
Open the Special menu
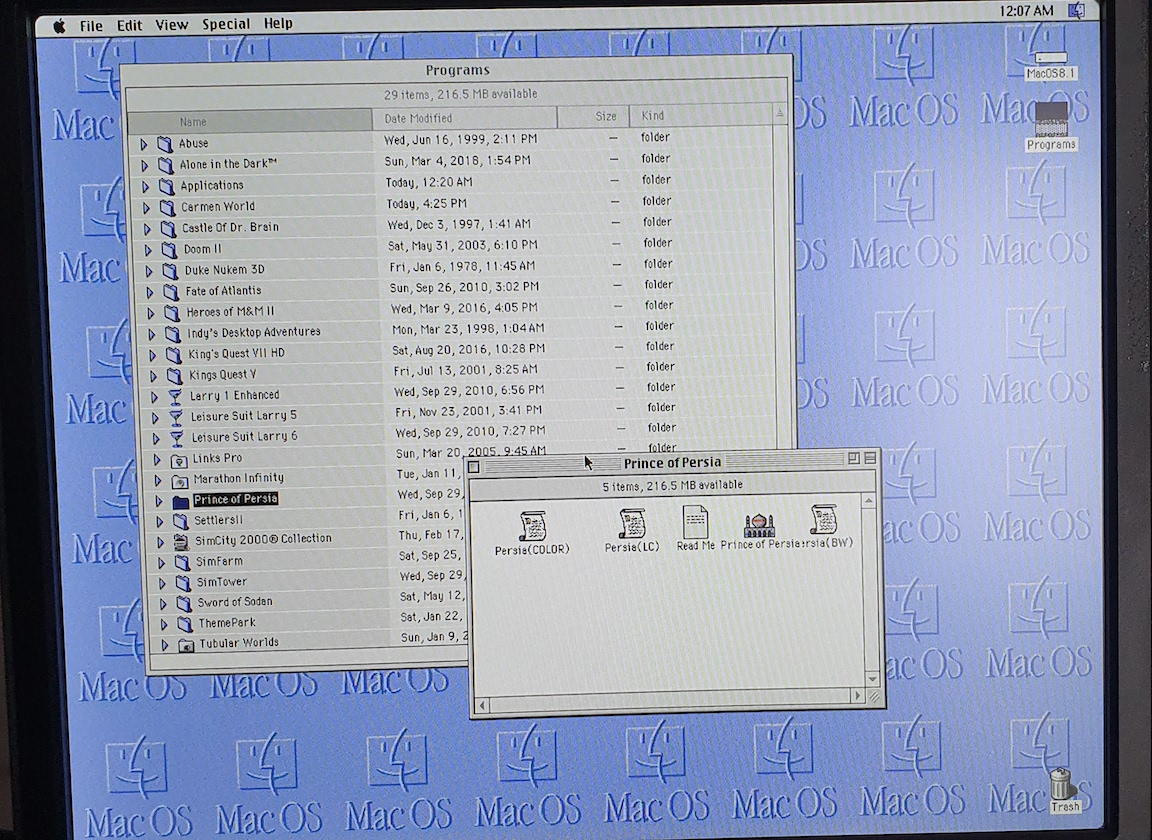(x=226, y=25)
